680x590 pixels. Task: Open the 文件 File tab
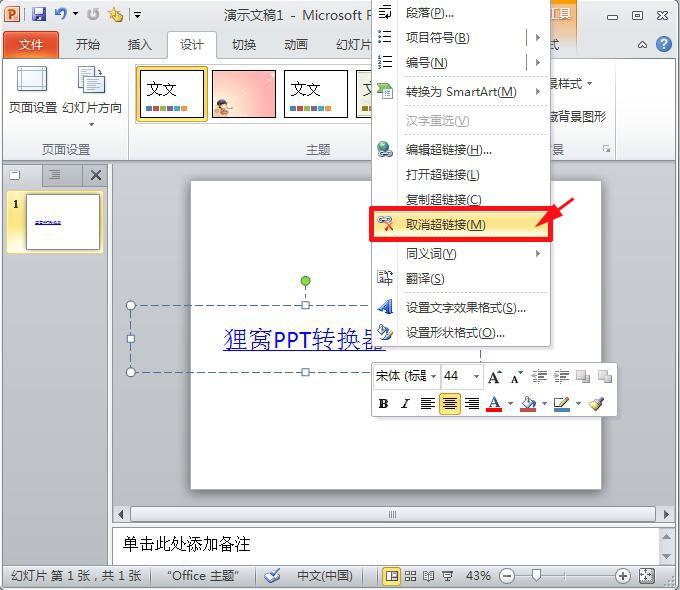coord(31,44)
